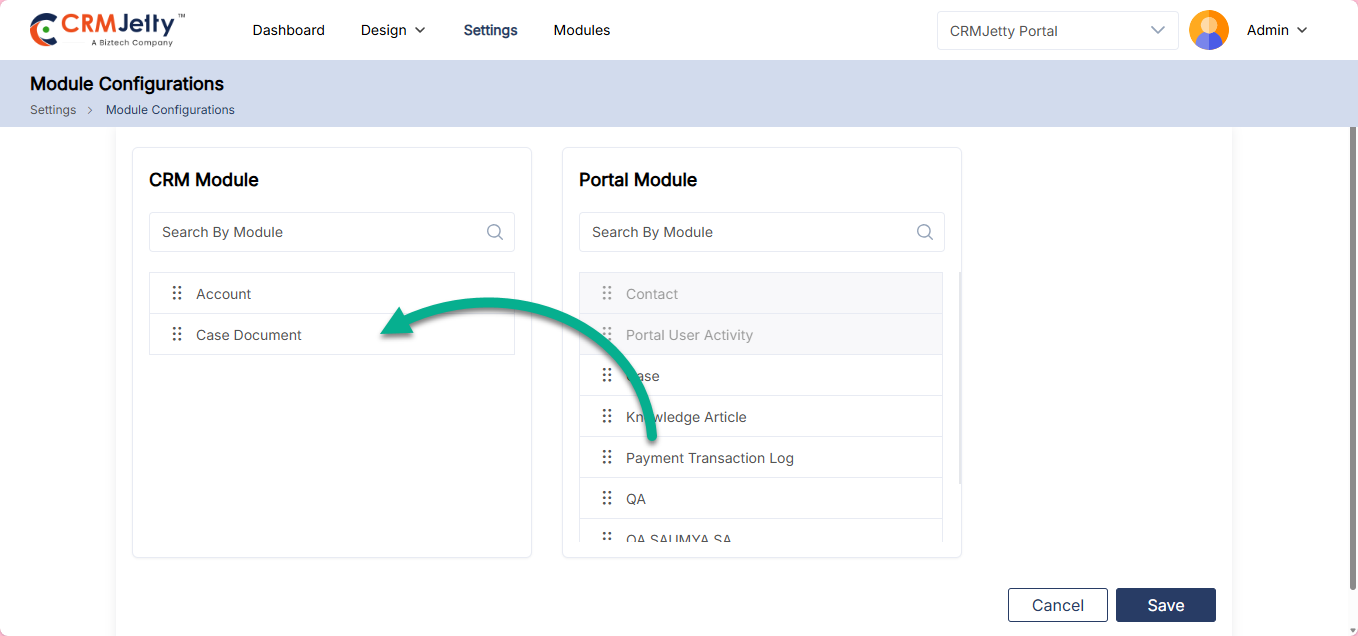The height and width of the screenshot is (636, 1358).
Task: Click drag handle beside Payment Transaction Log
Action: point(607,458)
